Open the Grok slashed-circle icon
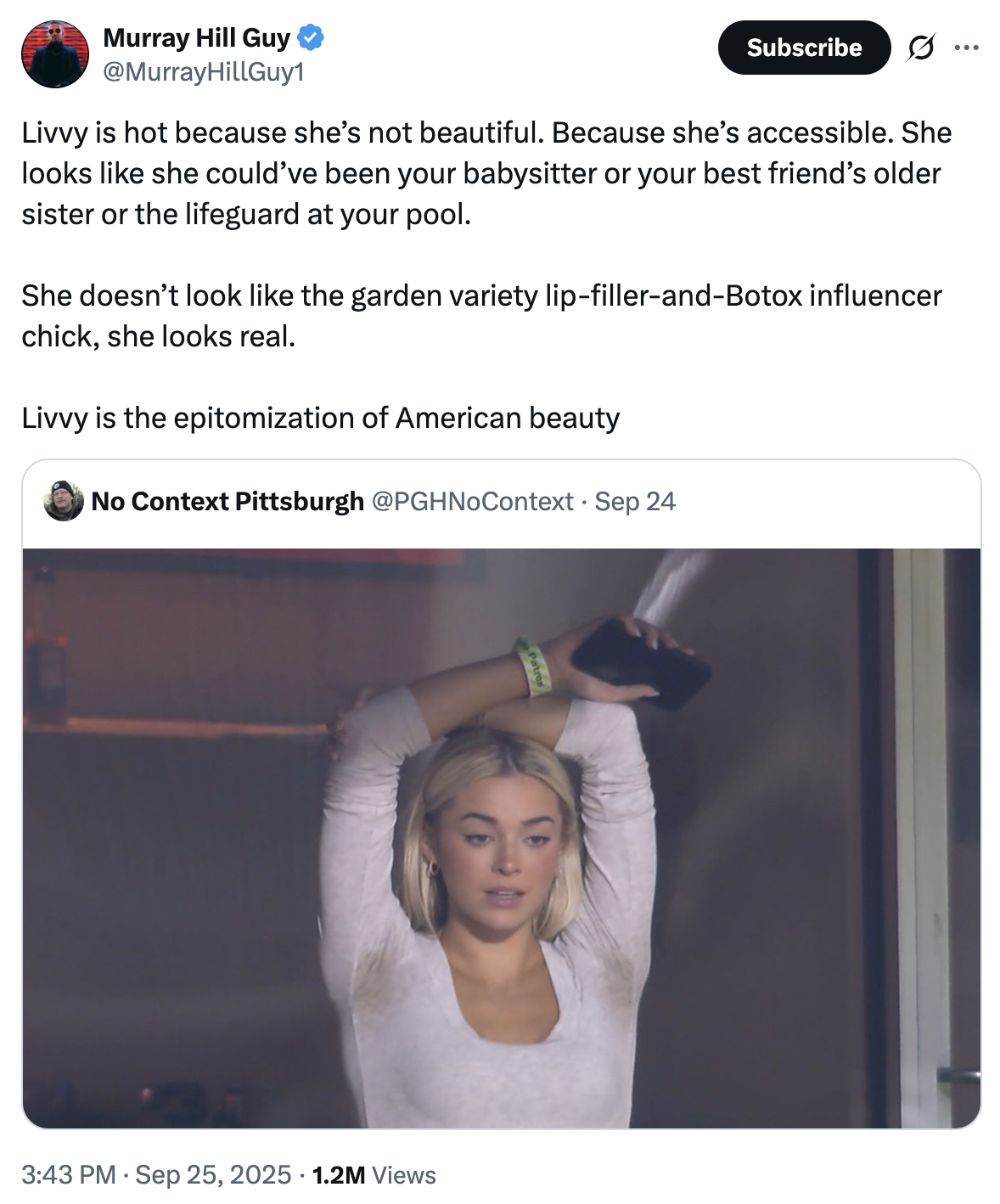The height and width of the screenshot is (1204, 1000). click(x=920, y=48)
